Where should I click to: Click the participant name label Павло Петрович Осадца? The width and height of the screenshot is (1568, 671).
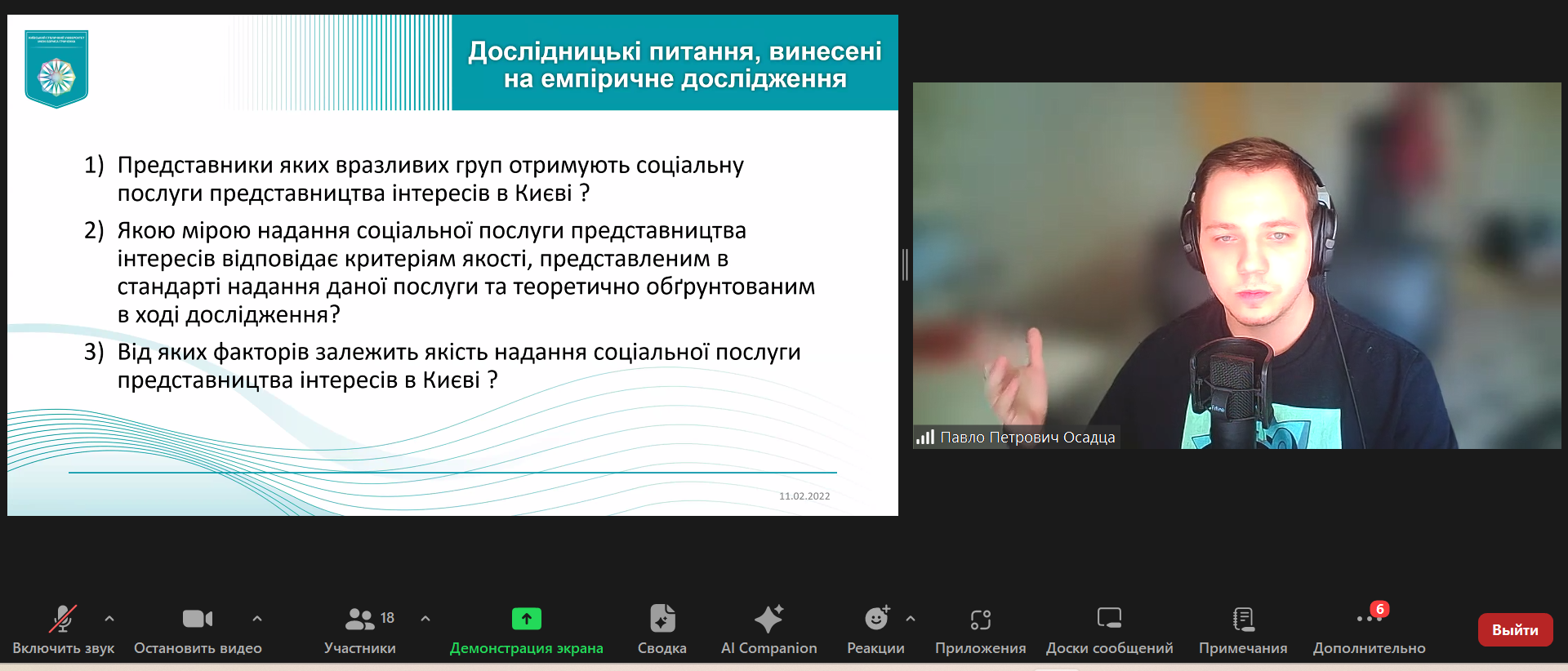pyautogui.click(x=1027, y=438)
